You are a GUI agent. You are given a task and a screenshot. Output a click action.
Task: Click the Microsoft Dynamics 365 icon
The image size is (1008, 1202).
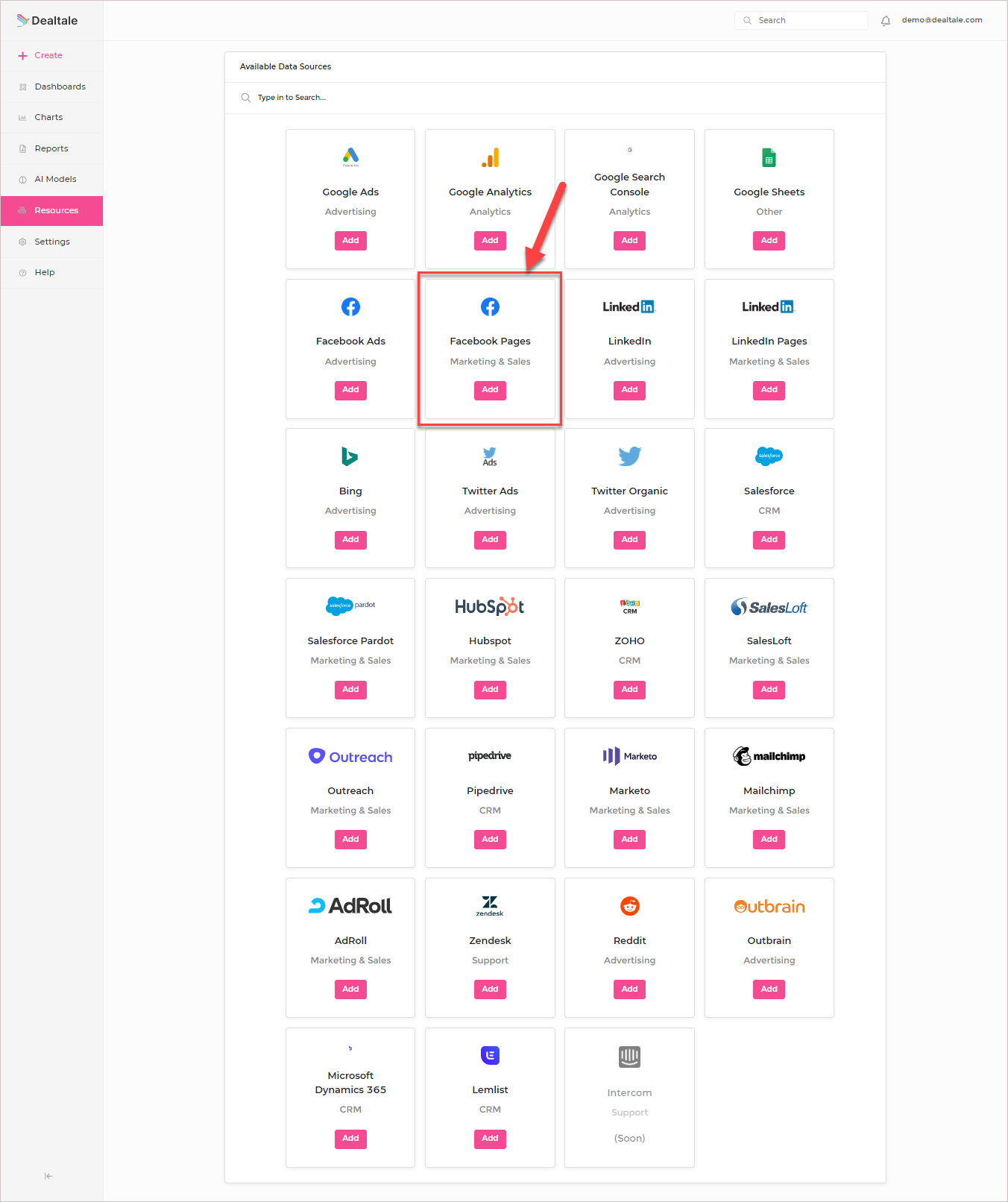coord(350,1048)
